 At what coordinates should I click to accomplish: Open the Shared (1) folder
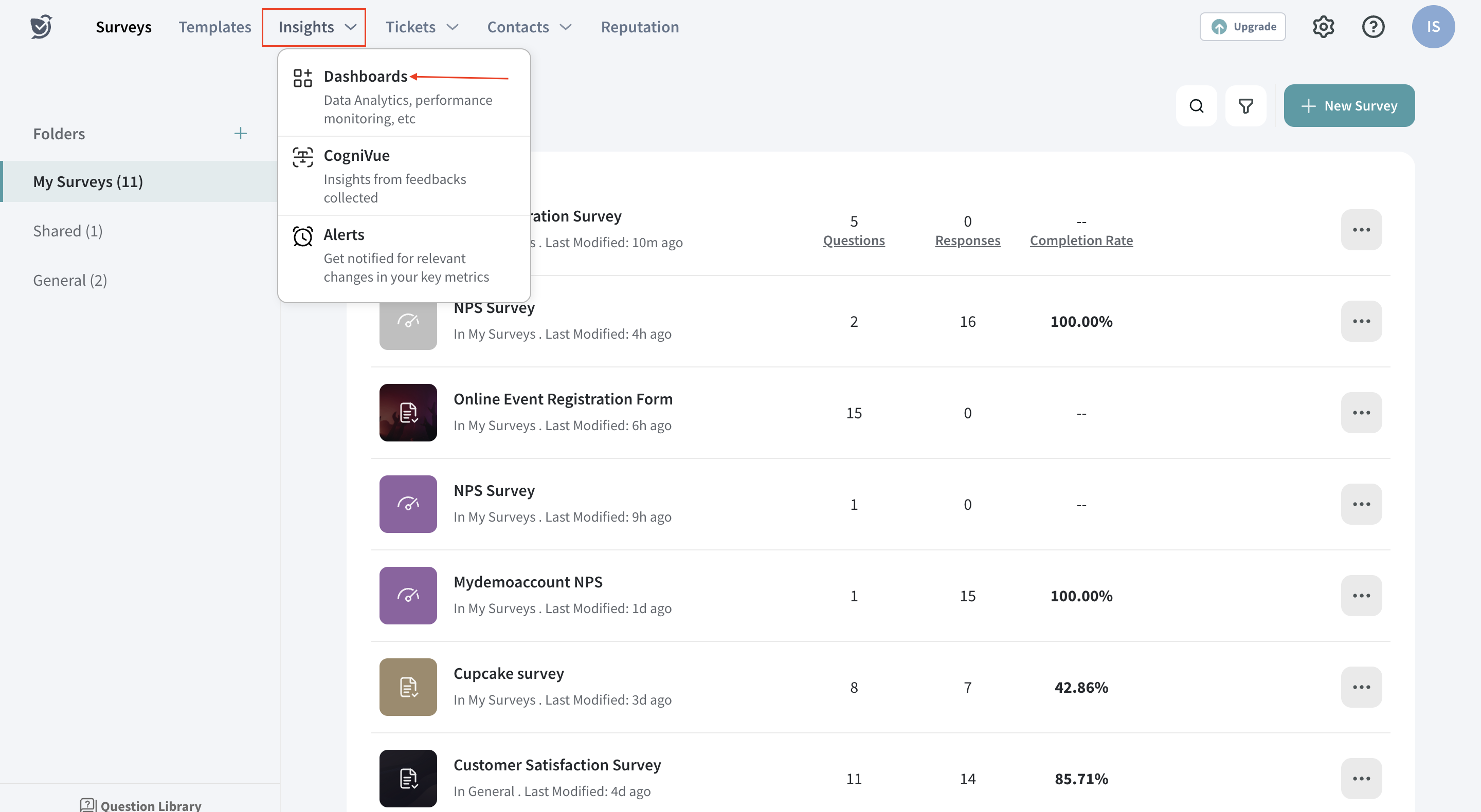[x=68, y=230]
